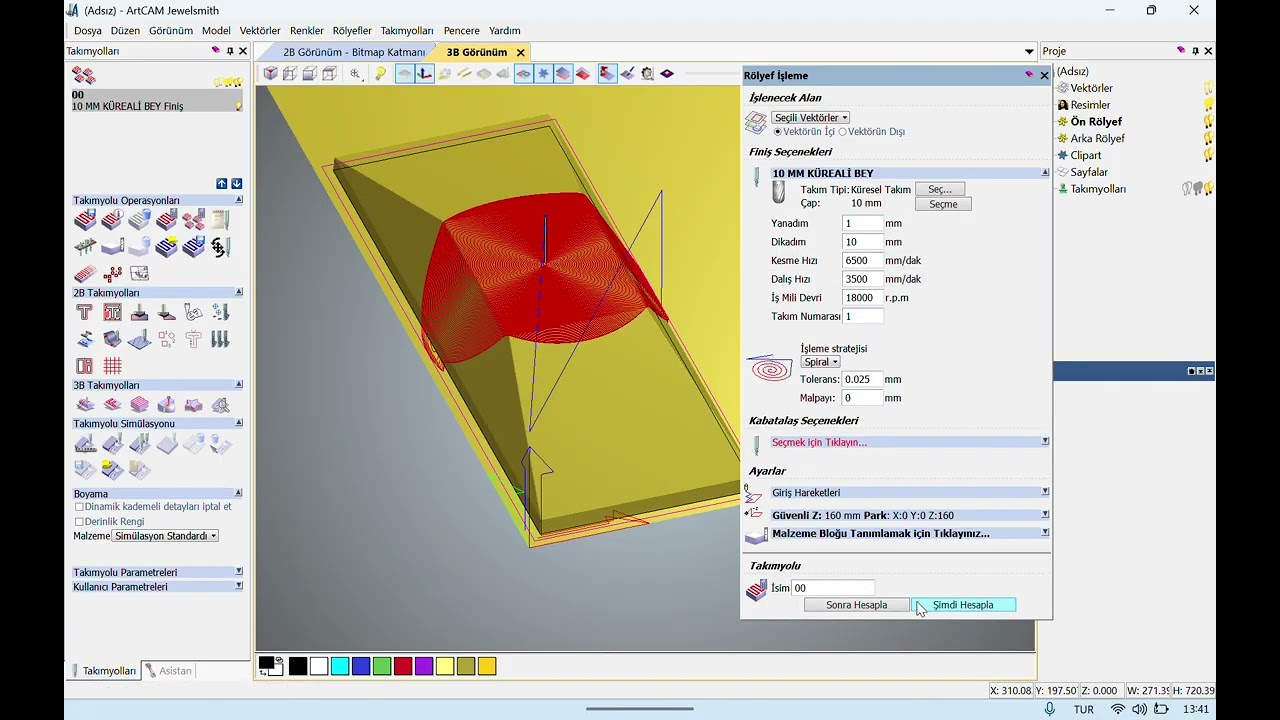Click the blue star toolbar icon
The width and height of the screenshot is (1280, 720).
[543, 73]
